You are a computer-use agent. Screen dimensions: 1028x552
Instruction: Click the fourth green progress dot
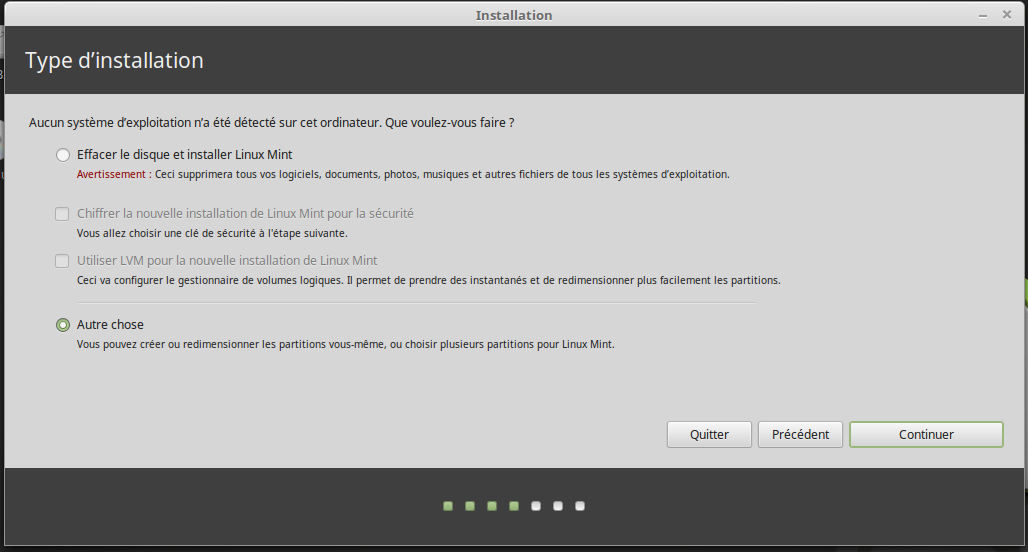514,506
